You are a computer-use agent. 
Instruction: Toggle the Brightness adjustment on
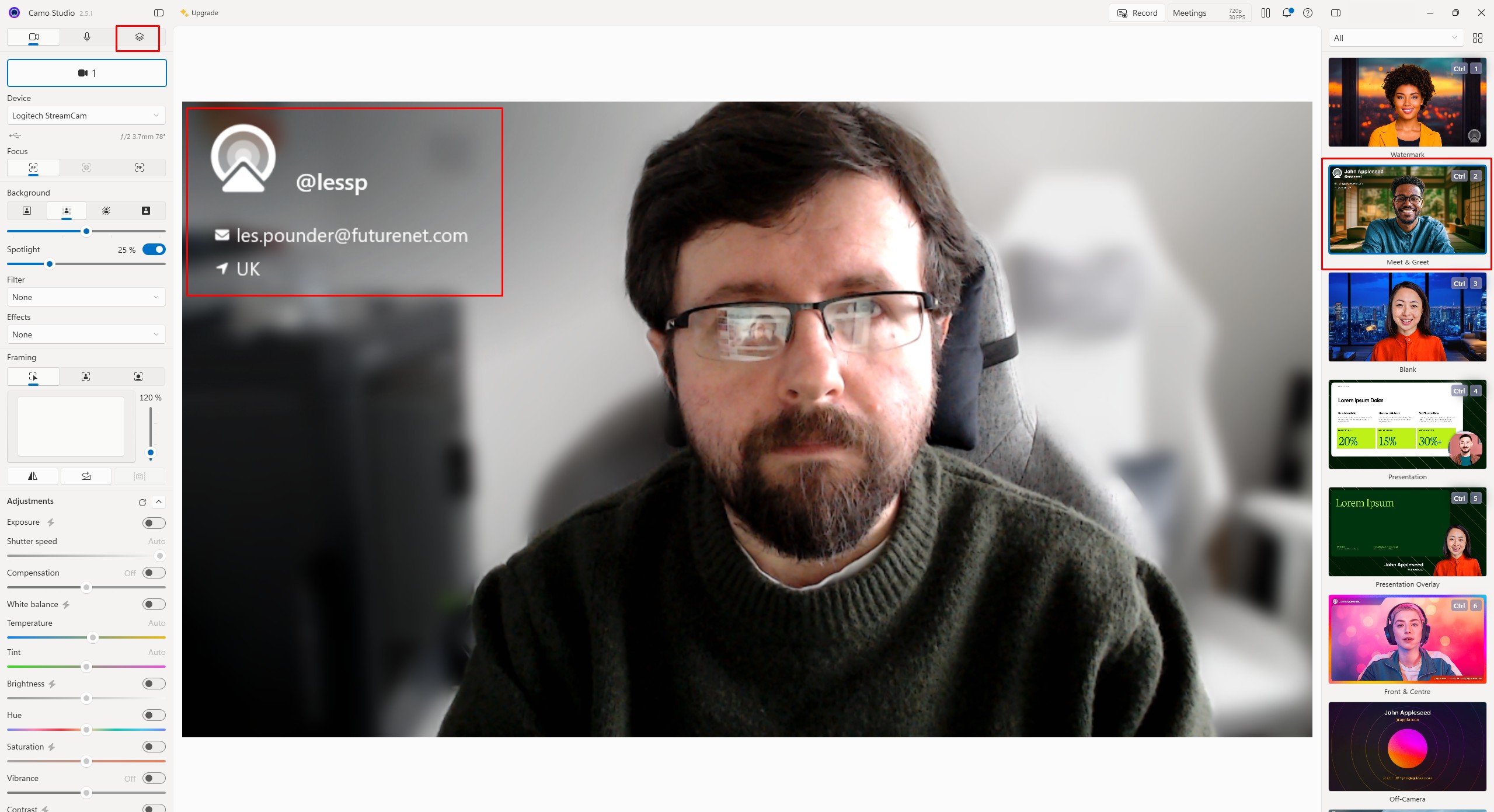(x=153, y=683)
